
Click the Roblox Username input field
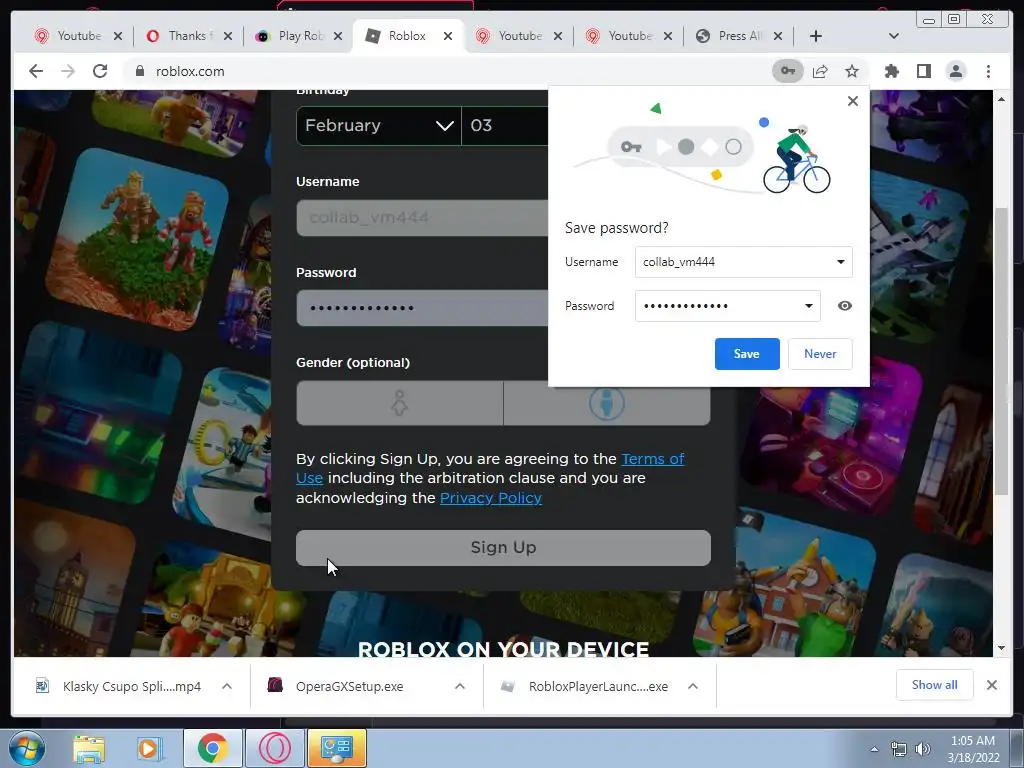point(423,217)
